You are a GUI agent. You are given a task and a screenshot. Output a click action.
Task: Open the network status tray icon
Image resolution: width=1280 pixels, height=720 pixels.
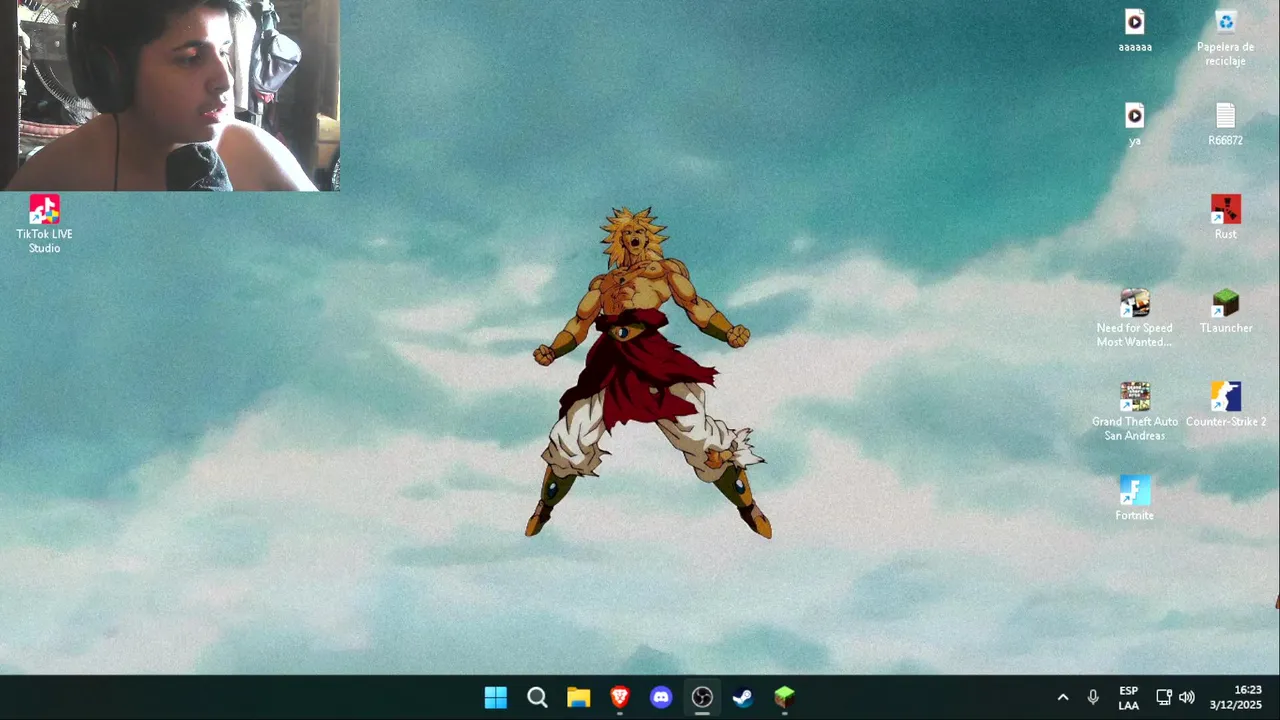coord(1164,697)
